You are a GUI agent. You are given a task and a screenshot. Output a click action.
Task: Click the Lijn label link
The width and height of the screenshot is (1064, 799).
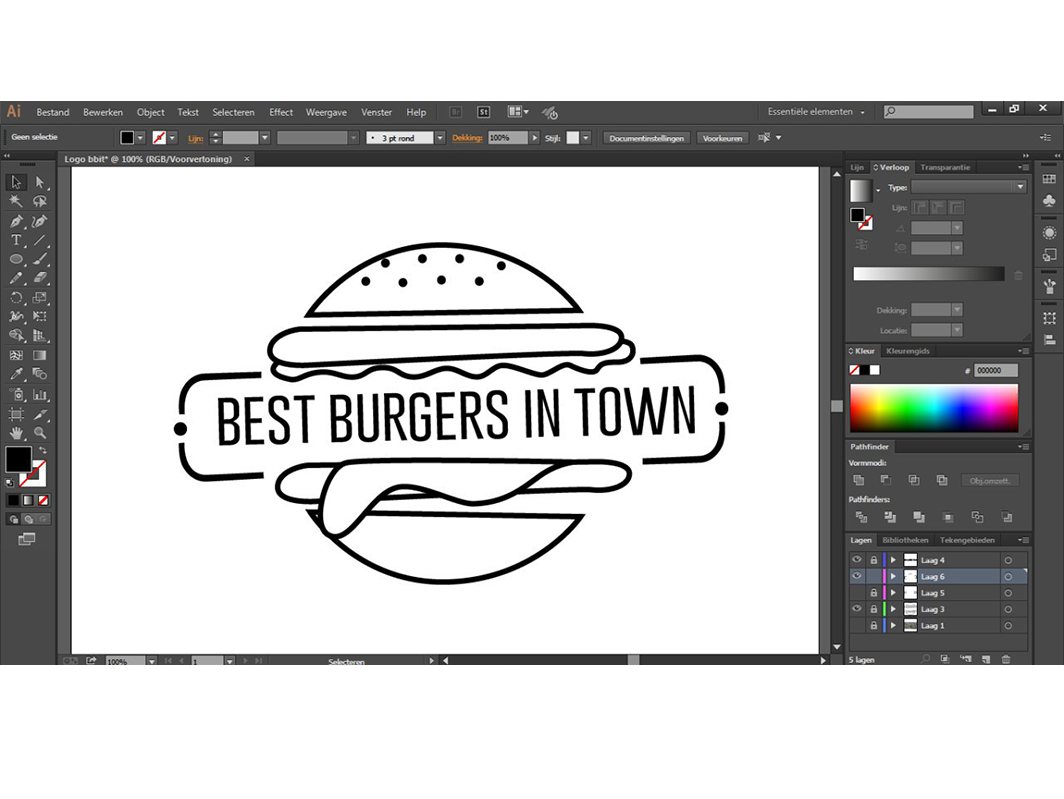tap(195, 138)
